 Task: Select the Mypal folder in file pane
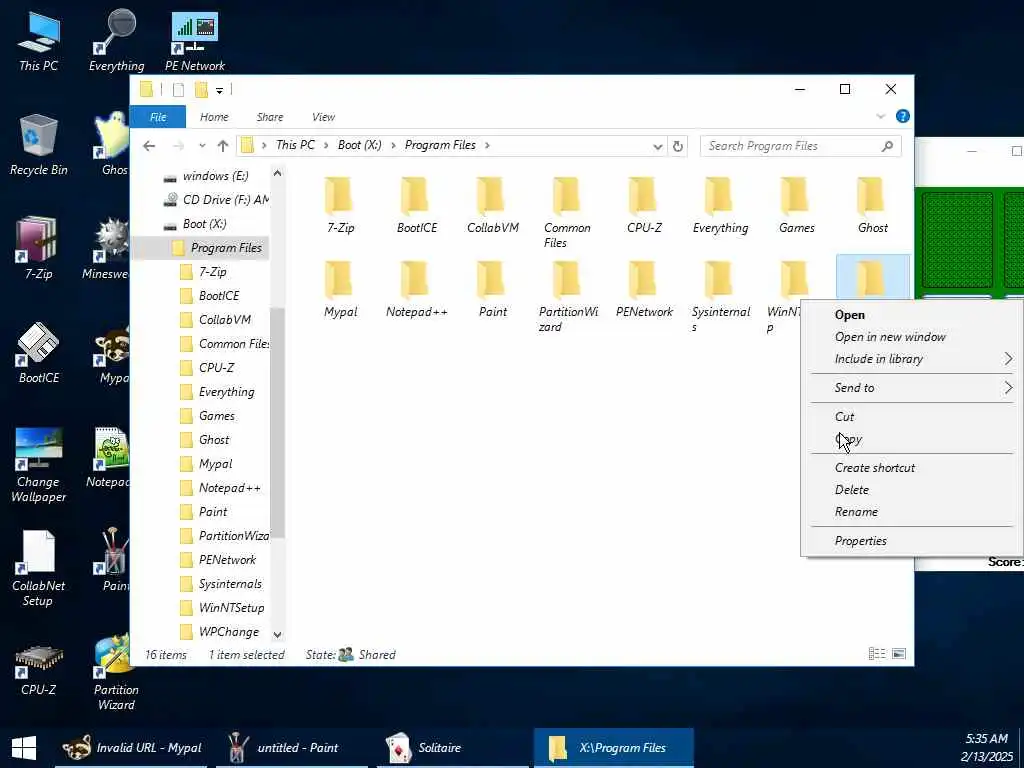(x=340, y=289)
